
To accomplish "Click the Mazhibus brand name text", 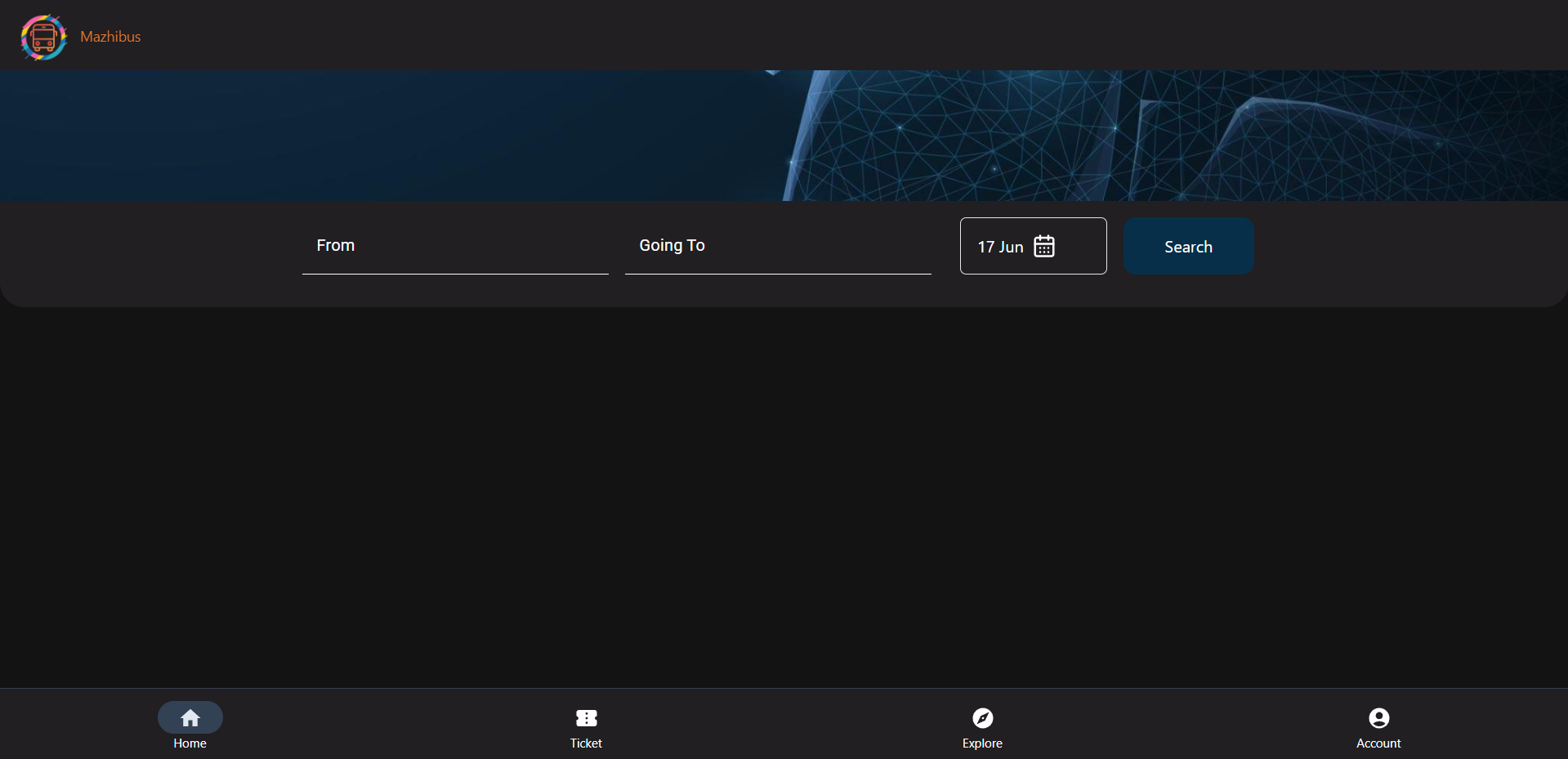I will tap(110, 37).
